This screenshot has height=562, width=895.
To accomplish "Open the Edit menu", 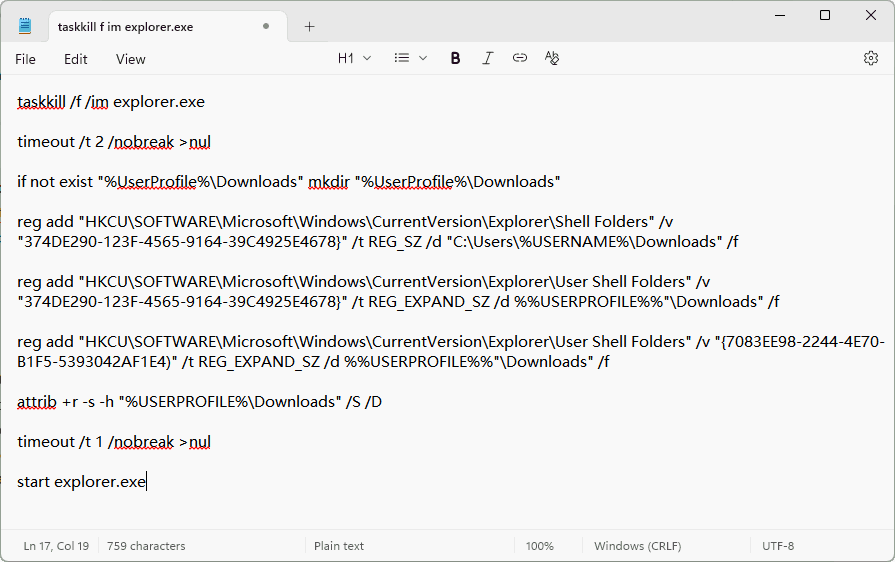I will 76,59.
